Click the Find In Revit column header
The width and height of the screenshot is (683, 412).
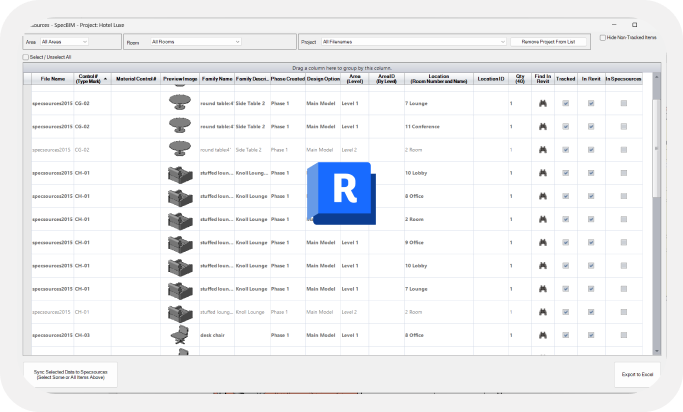(543, 79)
